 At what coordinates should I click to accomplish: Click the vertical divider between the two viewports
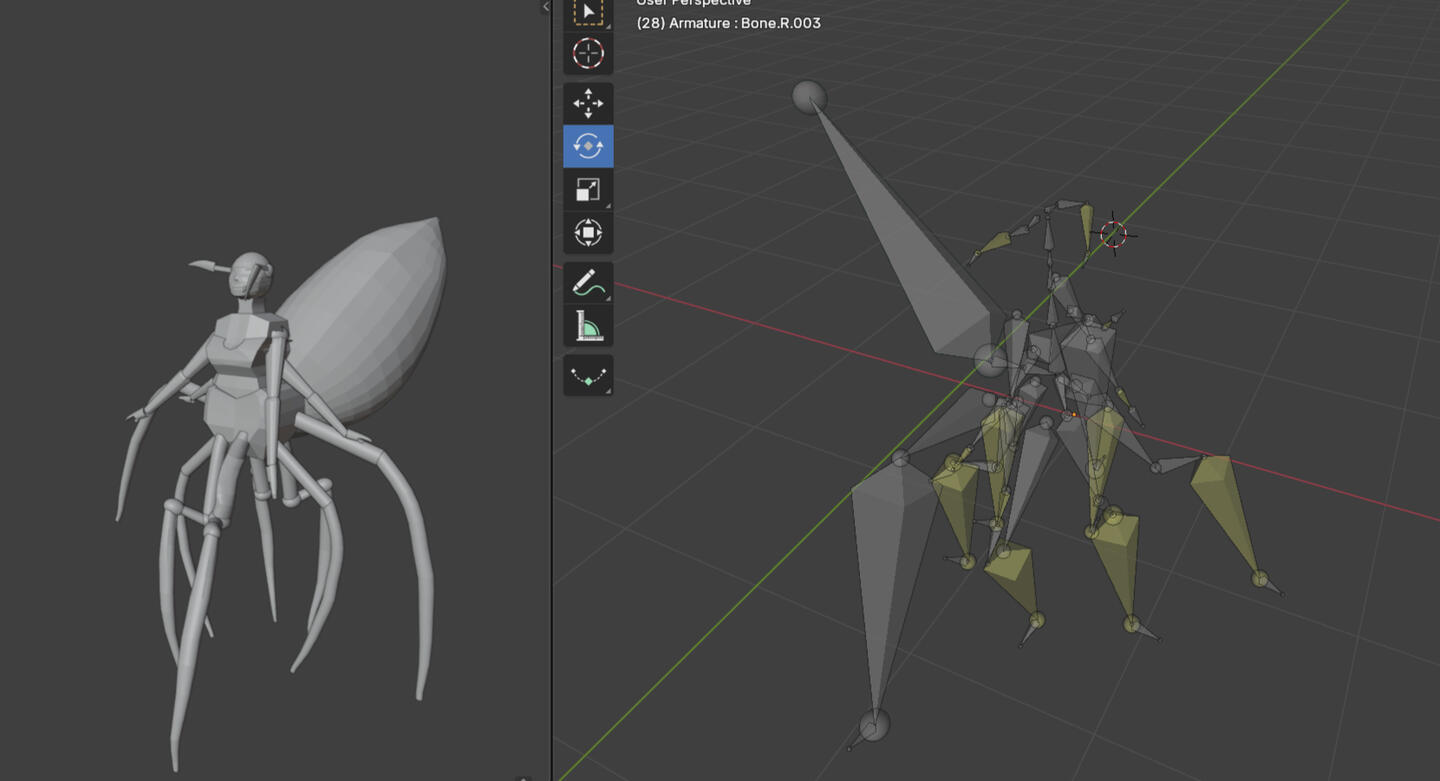[x=552, y=400]
